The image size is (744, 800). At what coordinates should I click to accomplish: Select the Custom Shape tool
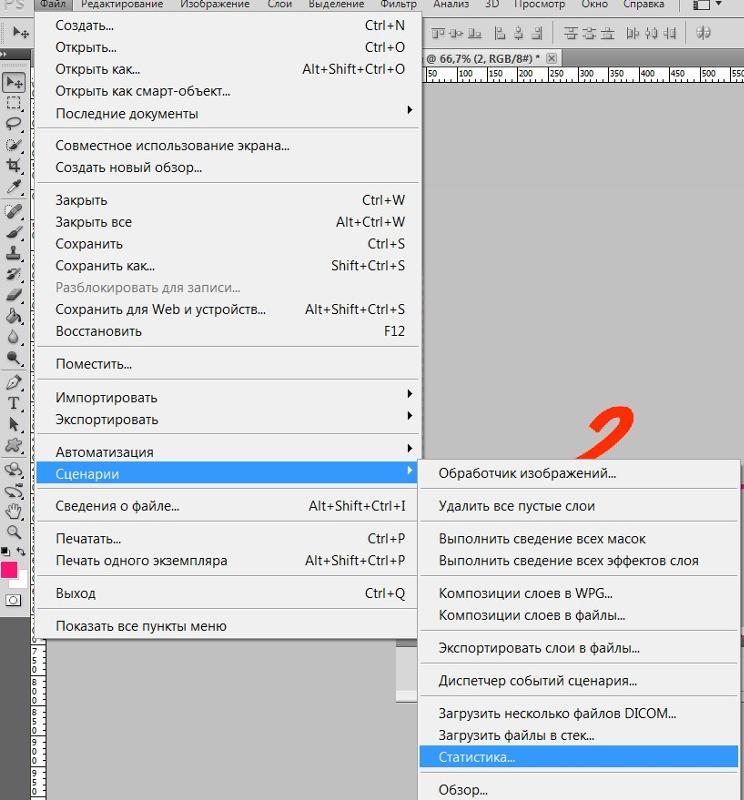point(14,445)
